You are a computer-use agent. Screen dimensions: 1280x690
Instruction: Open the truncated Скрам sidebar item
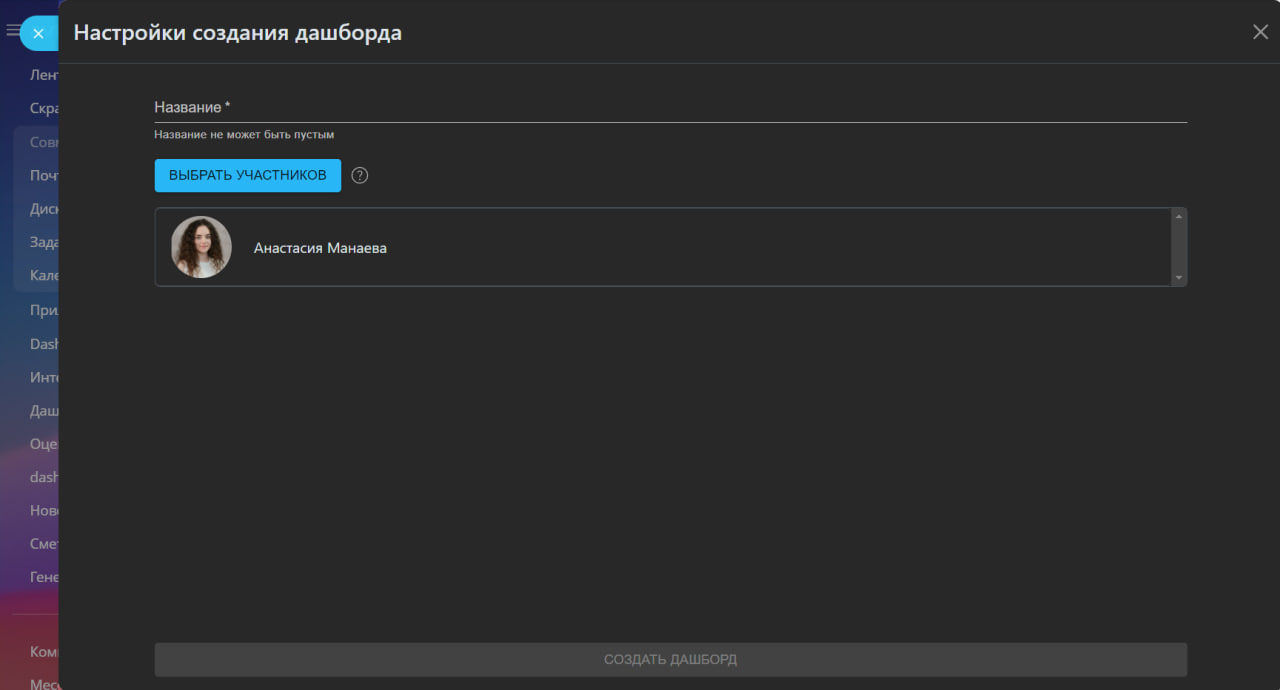coord(44,108)
